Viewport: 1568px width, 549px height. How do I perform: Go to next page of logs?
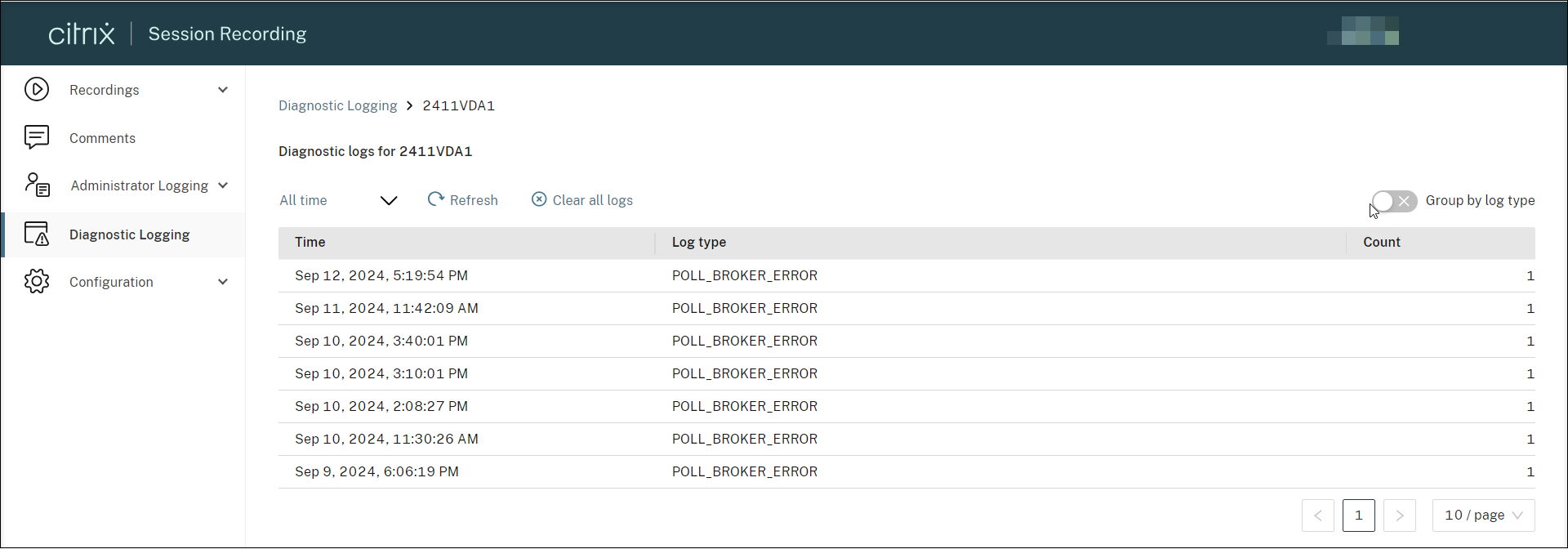[x=1399, y=516]
